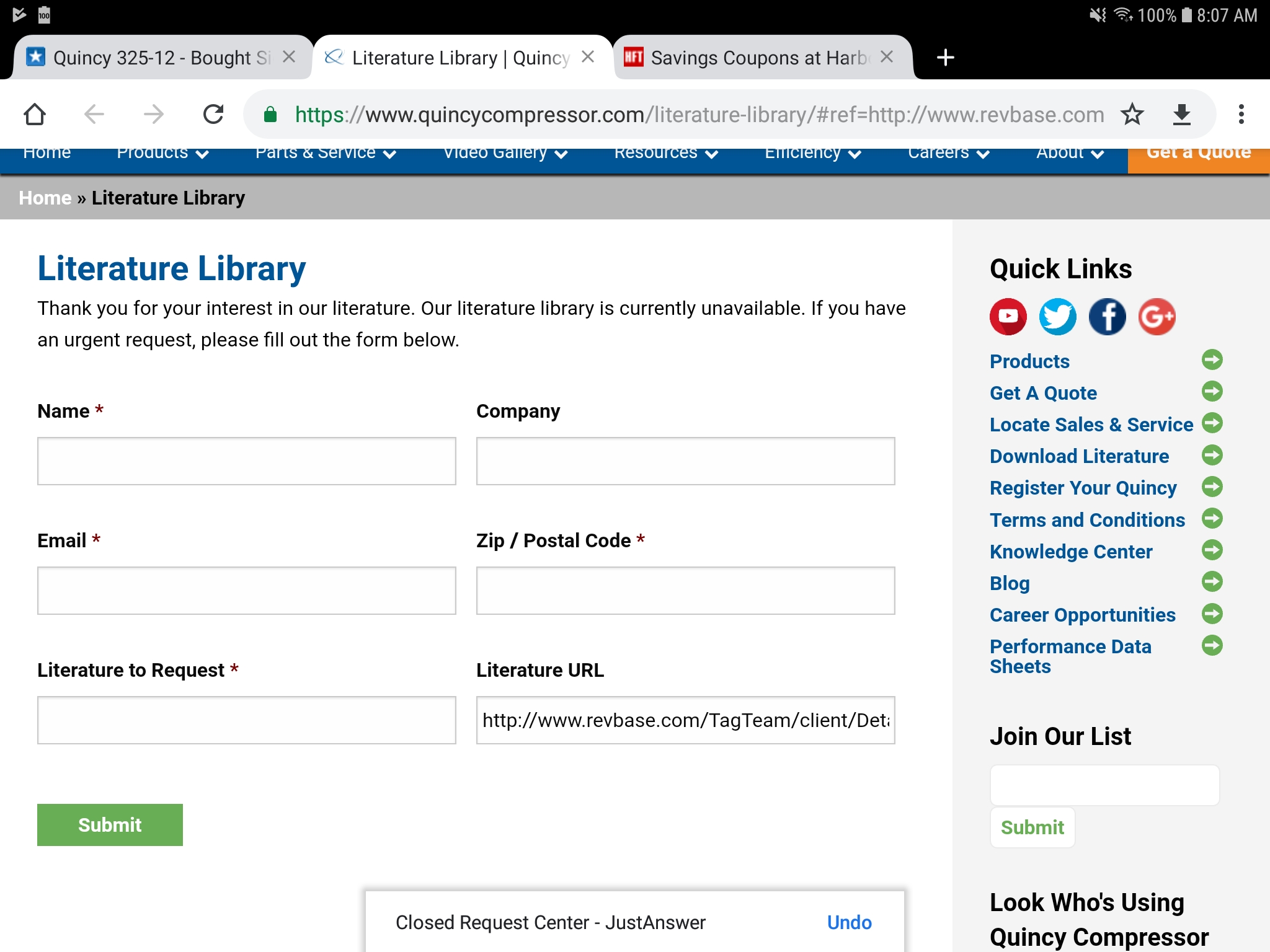Follow the Home breadcrumb link

pos(45,198)
